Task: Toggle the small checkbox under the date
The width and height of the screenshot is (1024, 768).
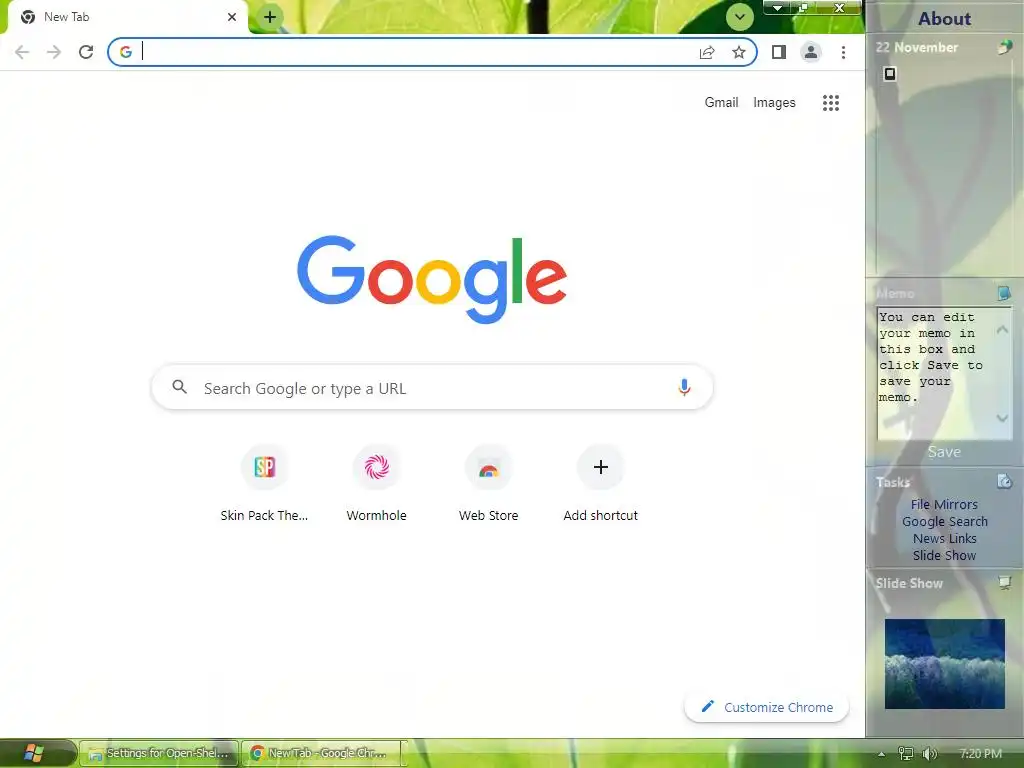Action: [x=890, y=74]
